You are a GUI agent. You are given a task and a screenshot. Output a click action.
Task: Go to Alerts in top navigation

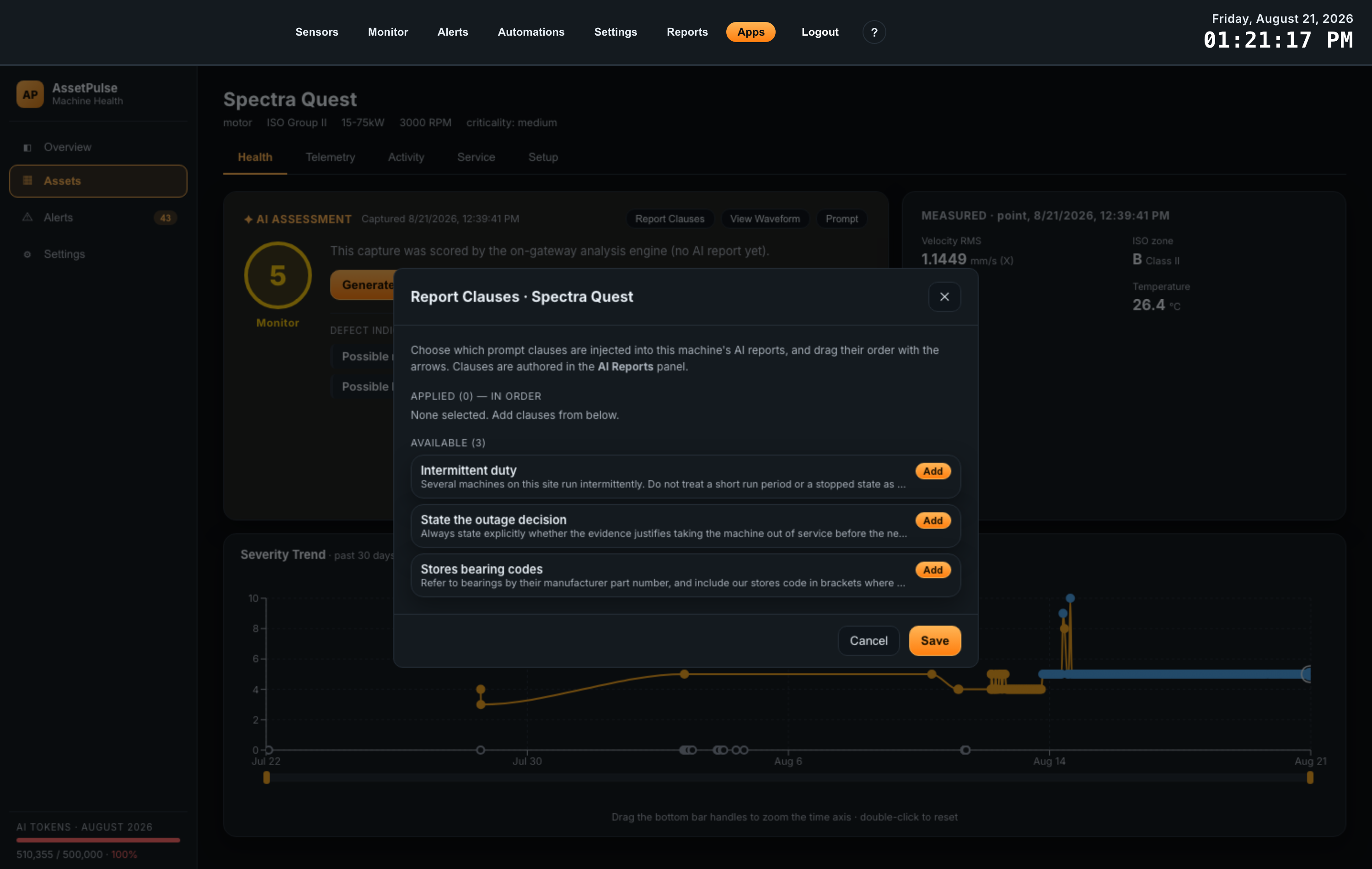452,32
